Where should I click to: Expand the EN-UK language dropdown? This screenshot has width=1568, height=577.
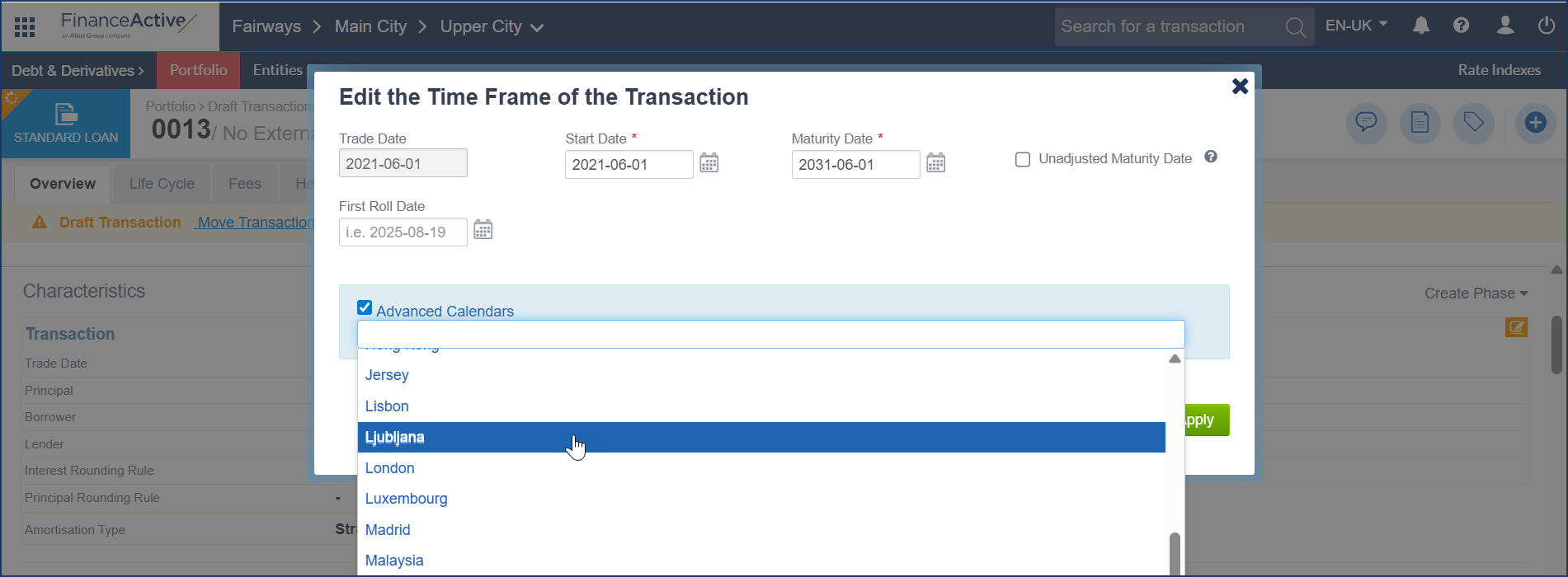click(x=1356, y=26)
